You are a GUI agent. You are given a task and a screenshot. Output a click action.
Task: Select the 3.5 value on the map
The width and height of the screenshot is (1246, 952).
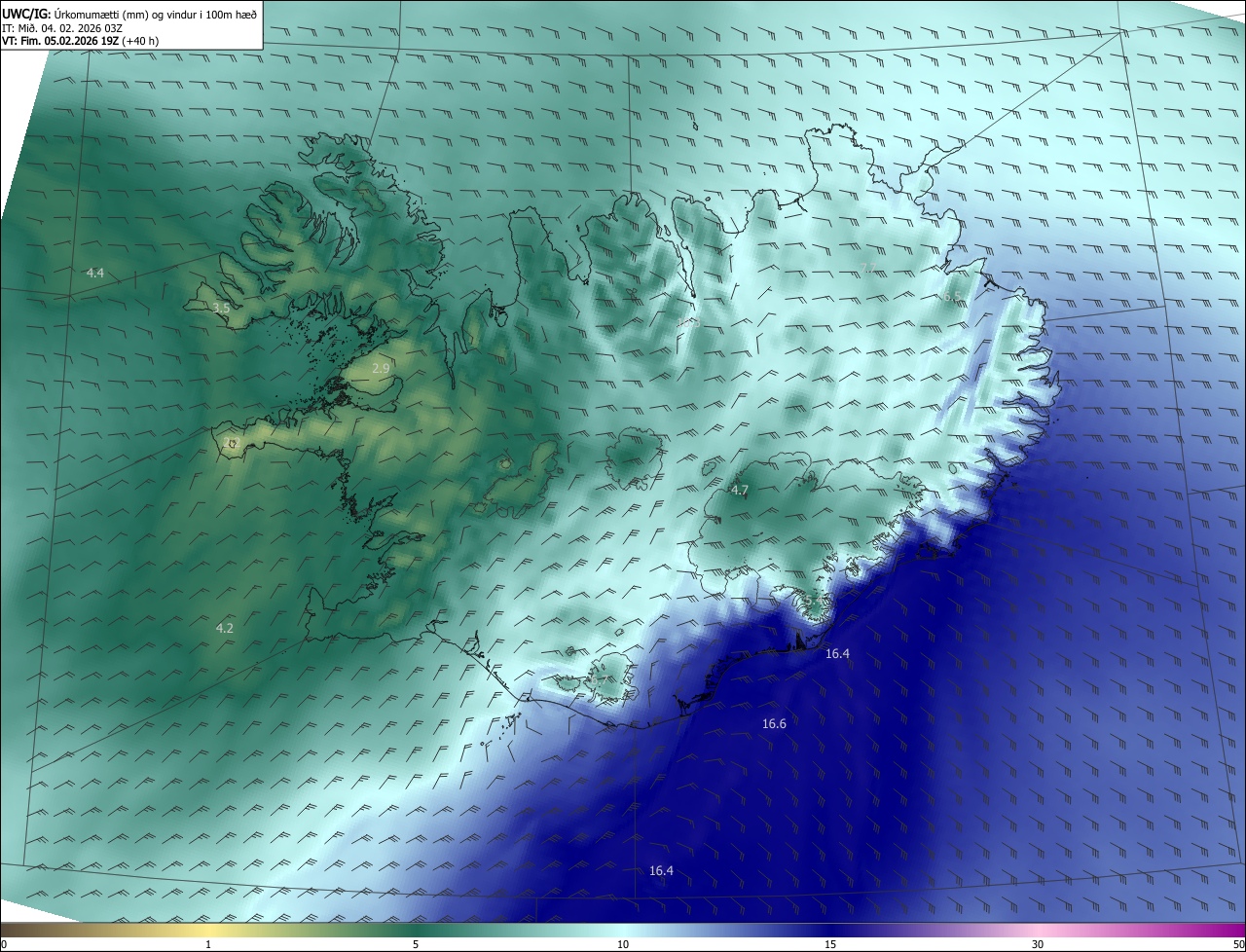[x=221, y=308]
